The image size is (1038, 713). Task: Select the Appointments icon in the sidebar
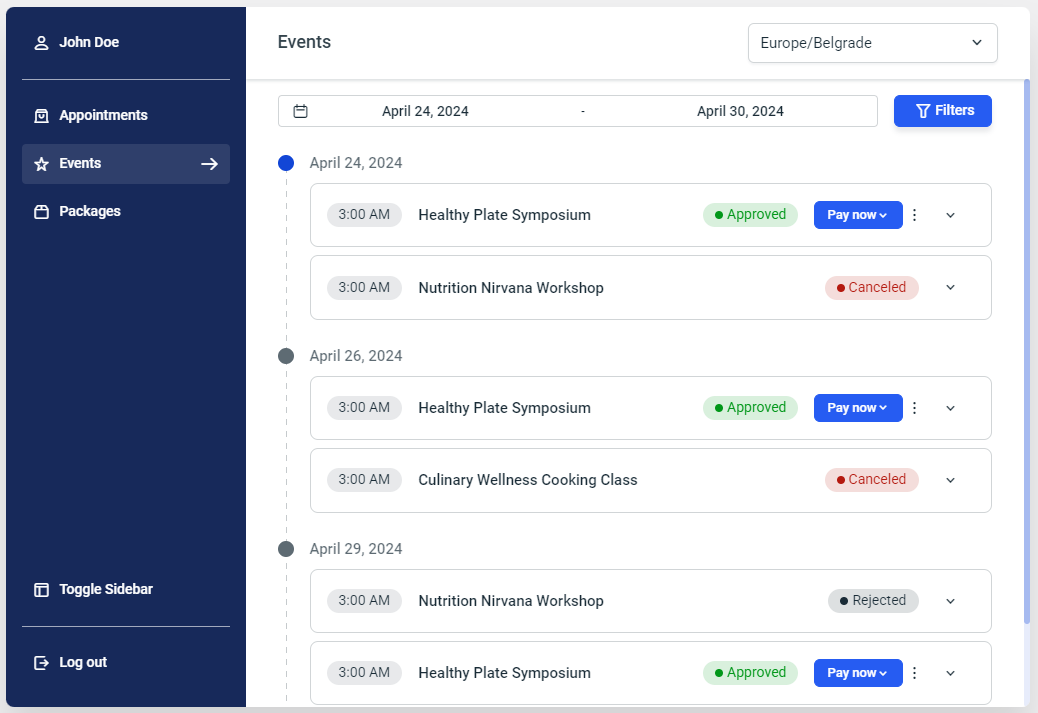click(x=41, y=115)
